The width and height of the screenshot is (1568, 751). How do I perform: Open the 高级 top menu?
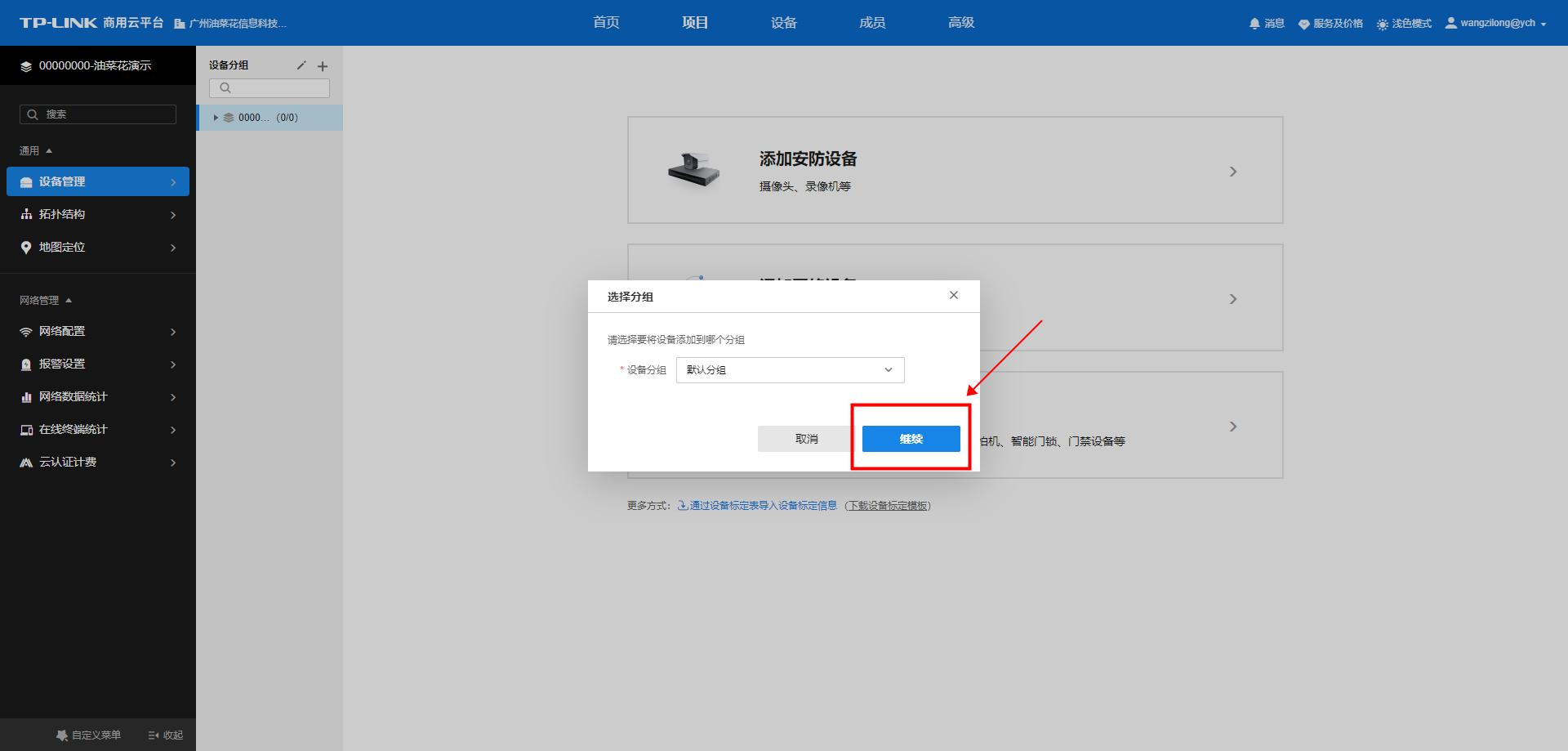(x=961, y=23)
